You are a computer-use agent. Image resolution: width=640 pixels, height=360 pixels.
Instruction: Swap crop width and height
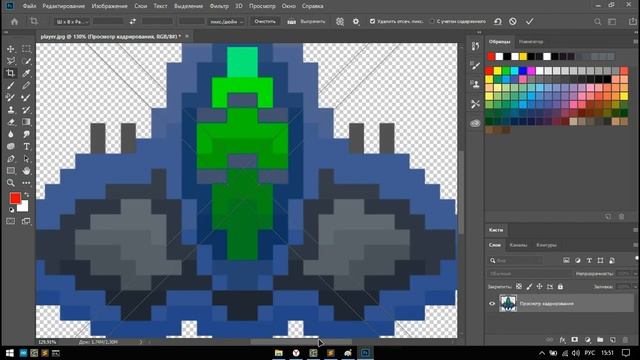pyautogui.click(x=133, y=21)
